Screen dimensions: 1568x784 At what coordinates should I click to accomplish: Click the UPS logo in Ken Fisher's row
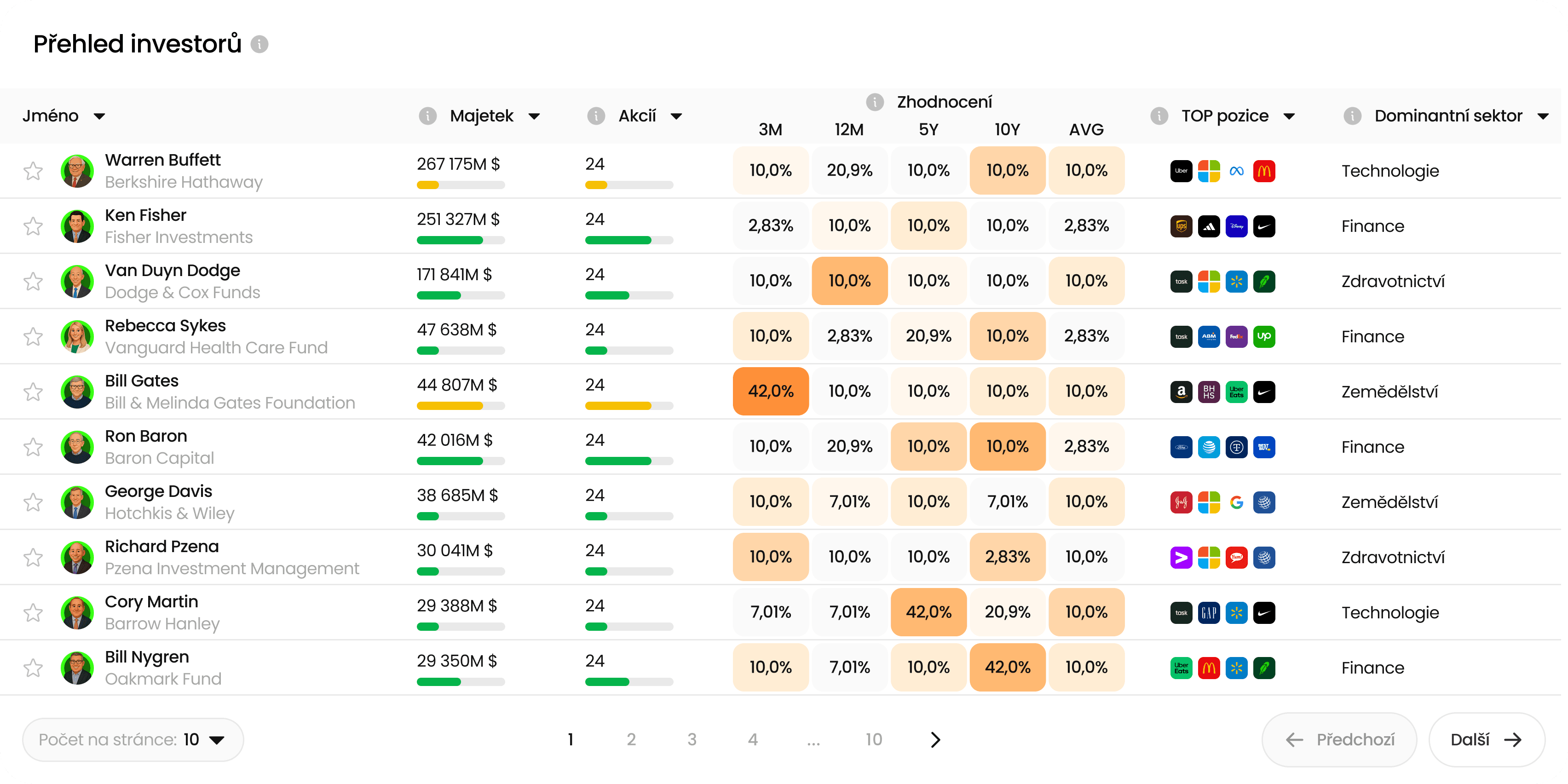1181,226
